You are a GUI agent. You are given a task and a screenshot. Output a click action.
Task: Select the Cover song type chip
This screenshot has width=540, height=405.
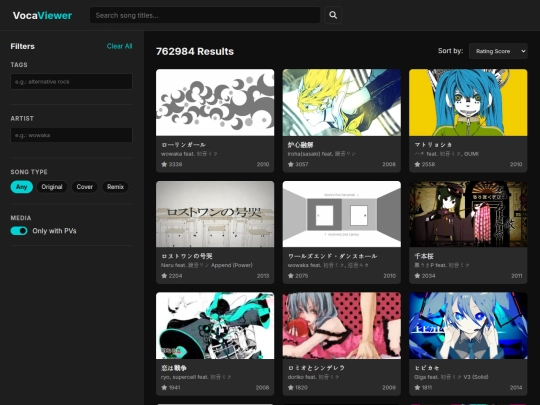pos(85,187)
